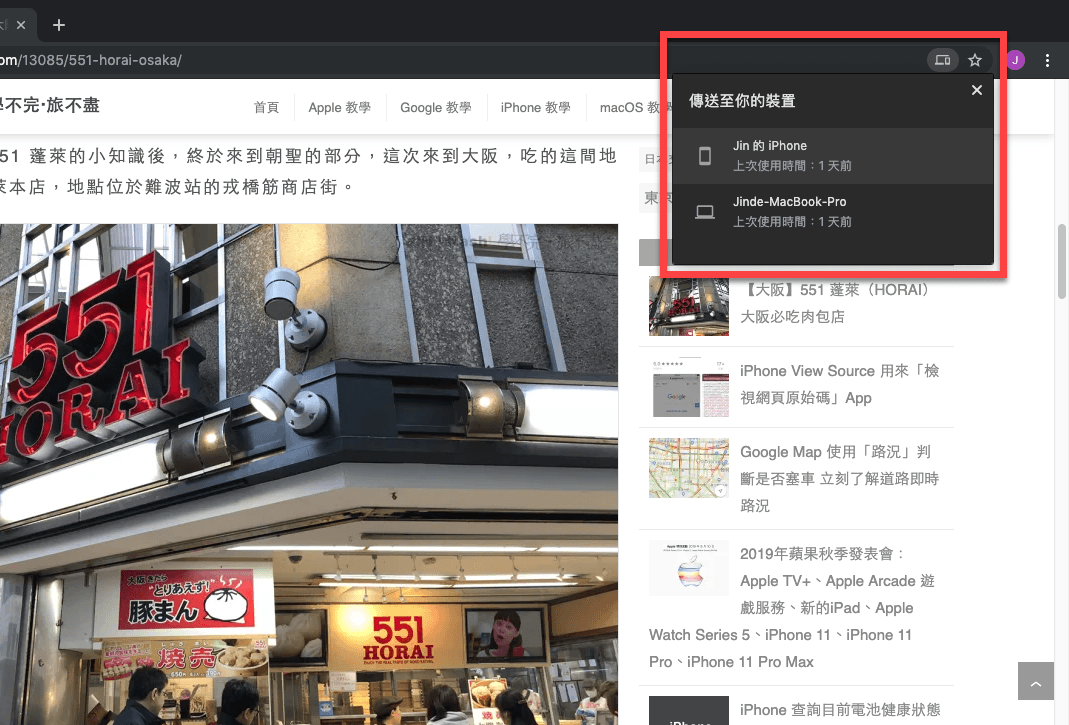Open the macOS nav item
This screenshot has width=1069, height=725.
point(635,107)
